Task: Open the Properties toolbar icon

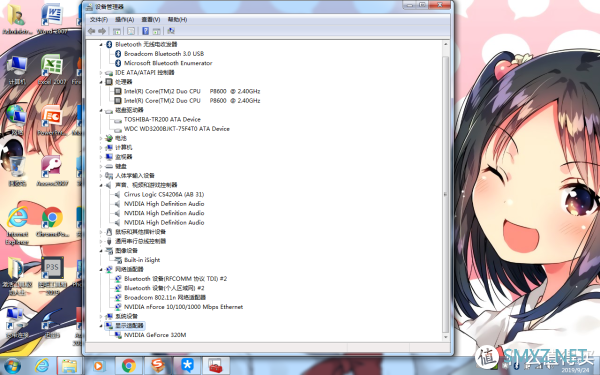Action: pos(131,31)
